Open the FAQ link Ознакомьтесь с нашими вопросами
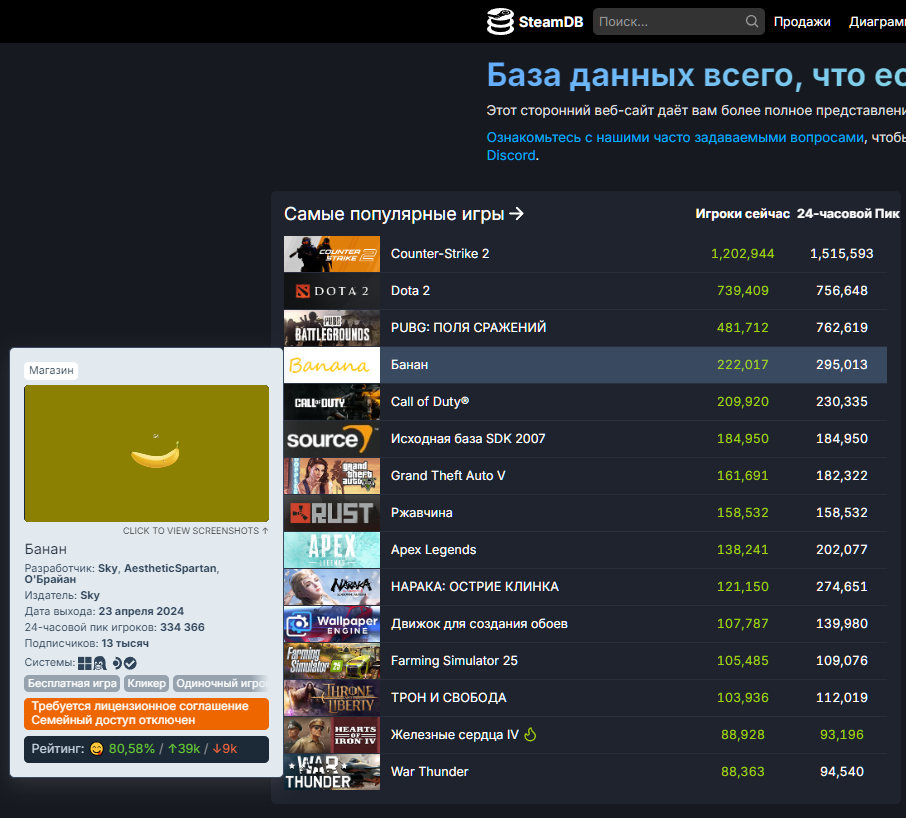This screenshot has height=818, width=906. 675,137
